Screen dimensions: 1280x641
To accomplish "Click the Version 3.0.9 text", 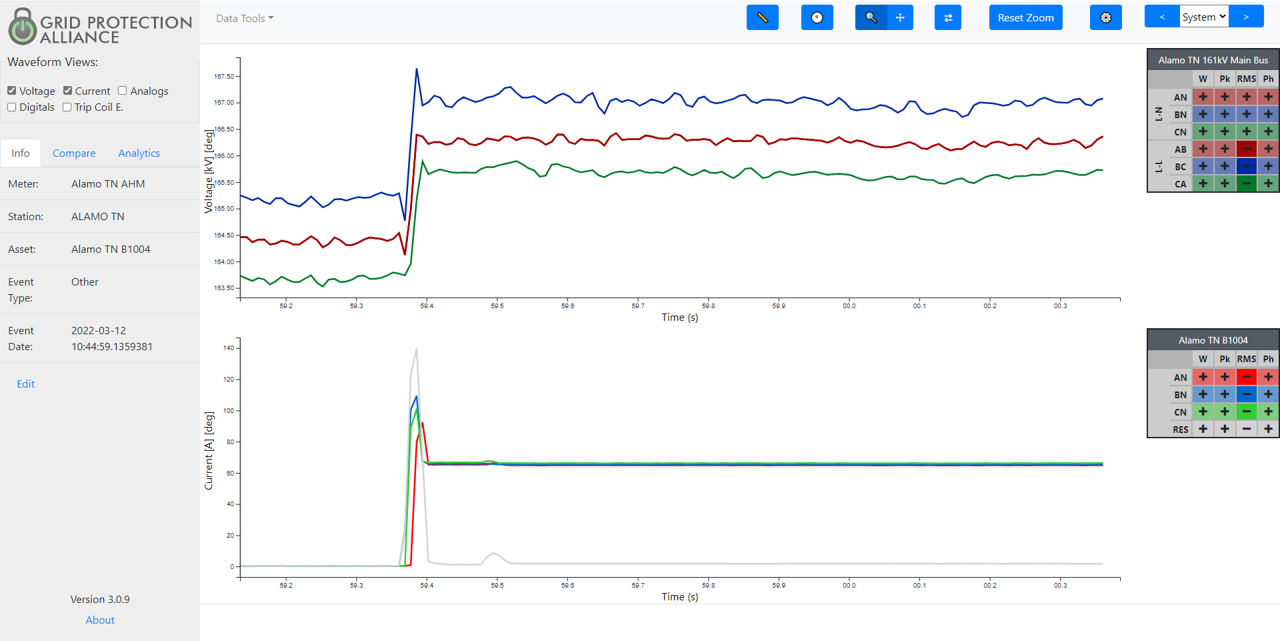I will point(100,599).
